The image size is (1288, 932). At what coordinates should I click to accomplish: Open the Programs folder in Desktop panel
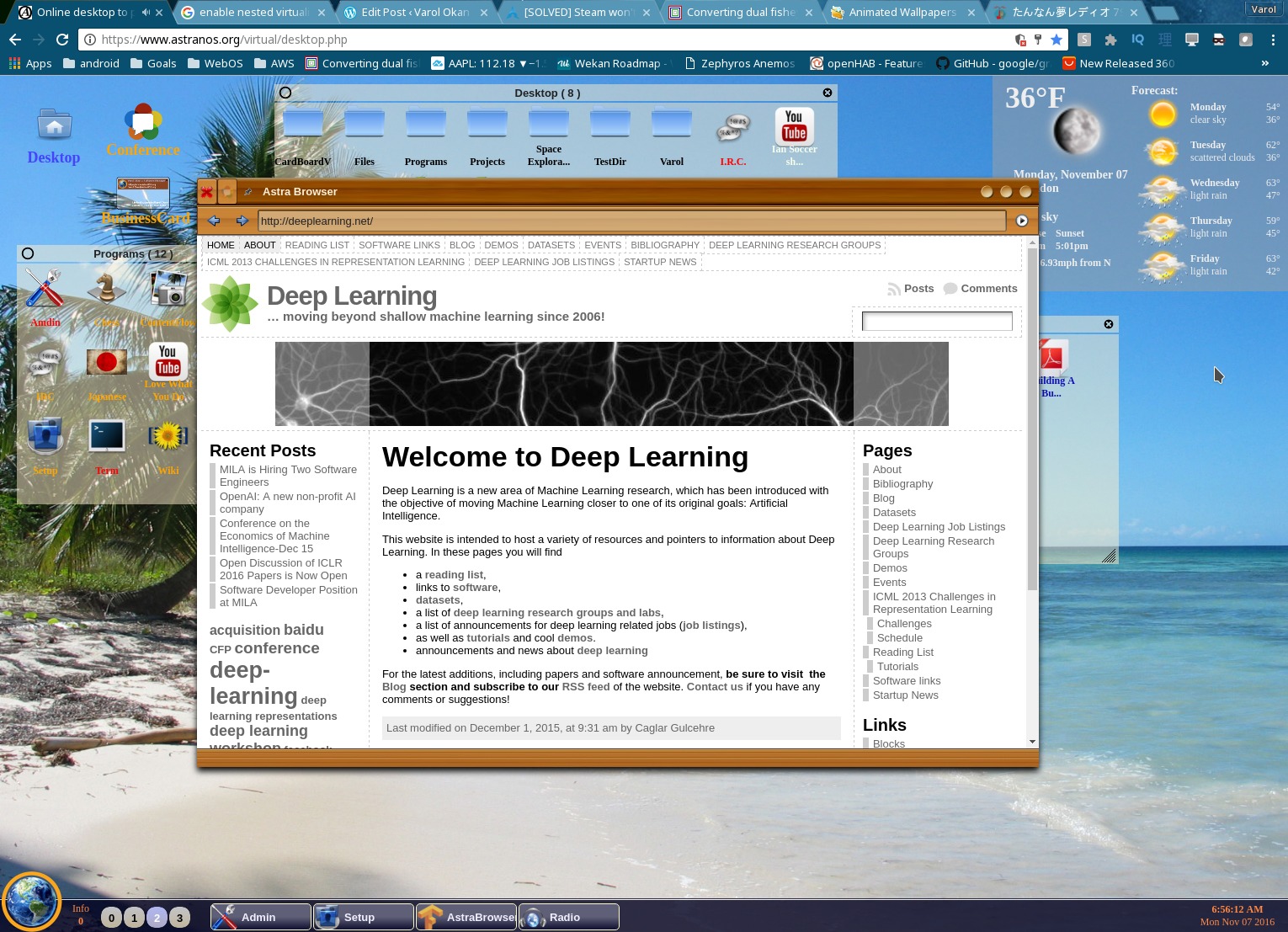[x=426, y=123]
